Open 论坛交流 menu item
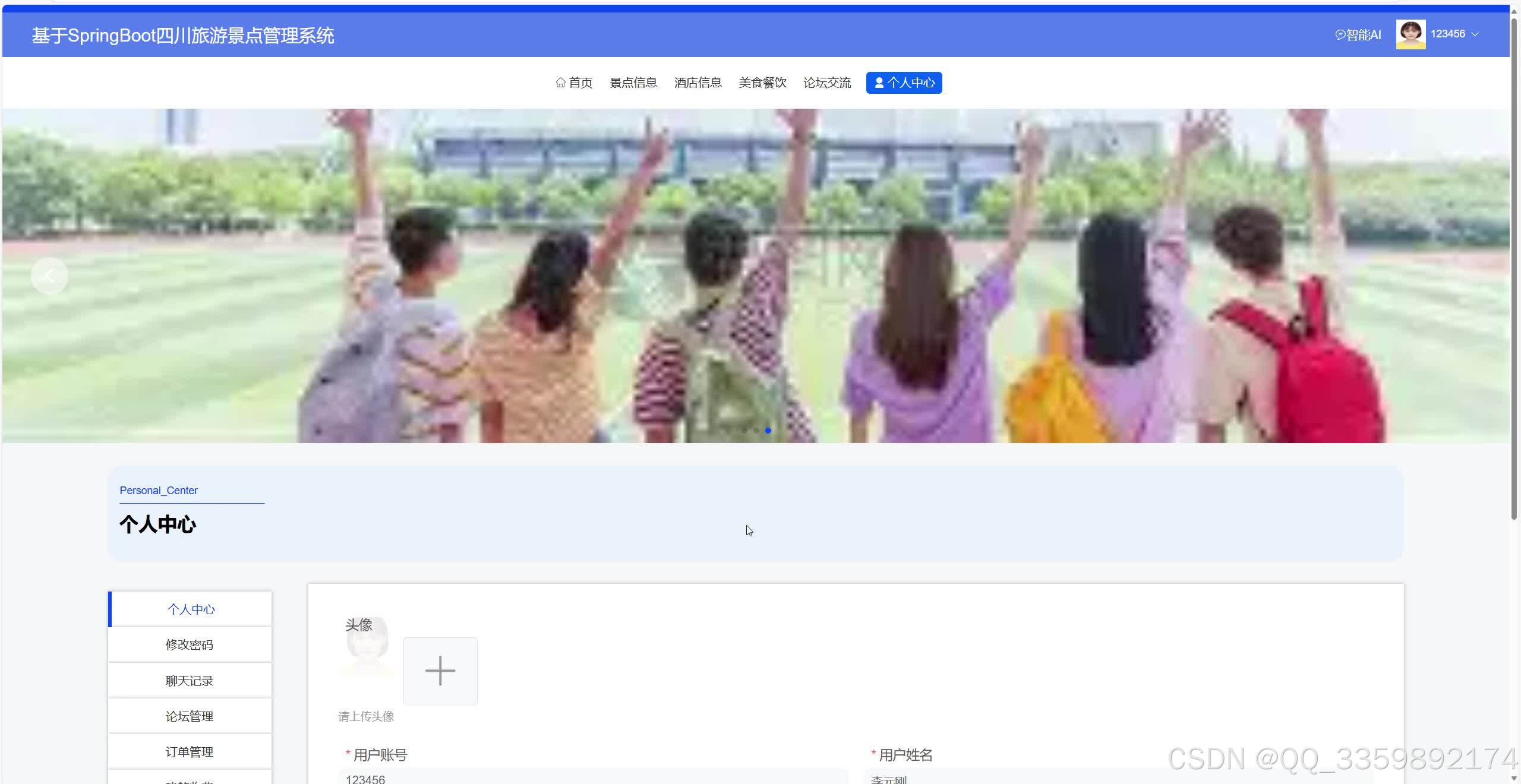The image size is (1521, 784). pyautogui.click(x=827, y=83)
